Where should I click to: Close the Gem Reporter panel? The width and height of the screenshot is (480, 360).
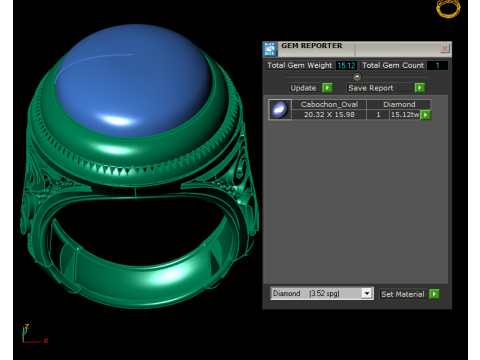tap(445, 49)
